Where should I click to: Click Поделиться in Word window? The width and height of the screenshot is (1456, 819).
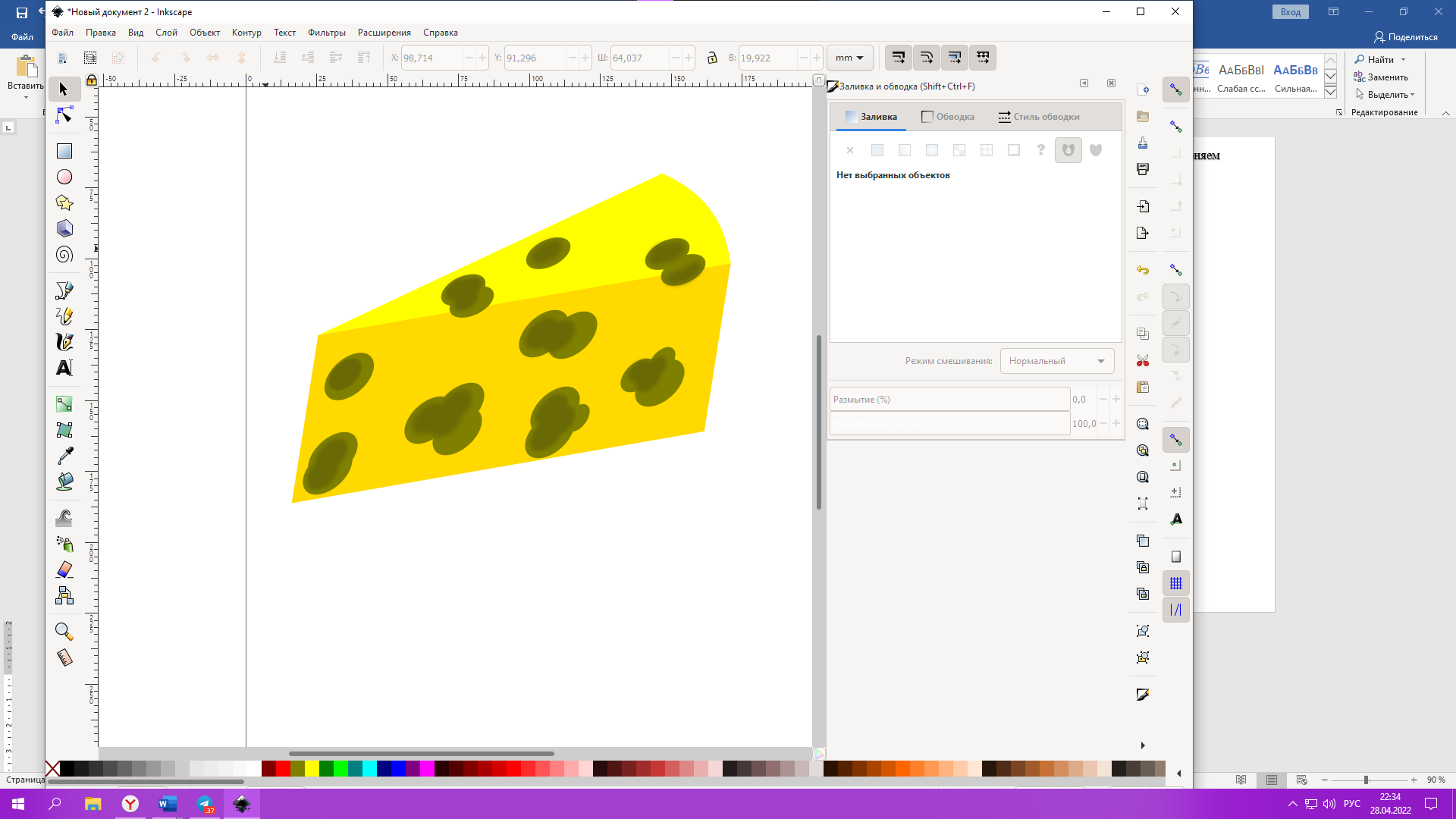point(1406,37)
